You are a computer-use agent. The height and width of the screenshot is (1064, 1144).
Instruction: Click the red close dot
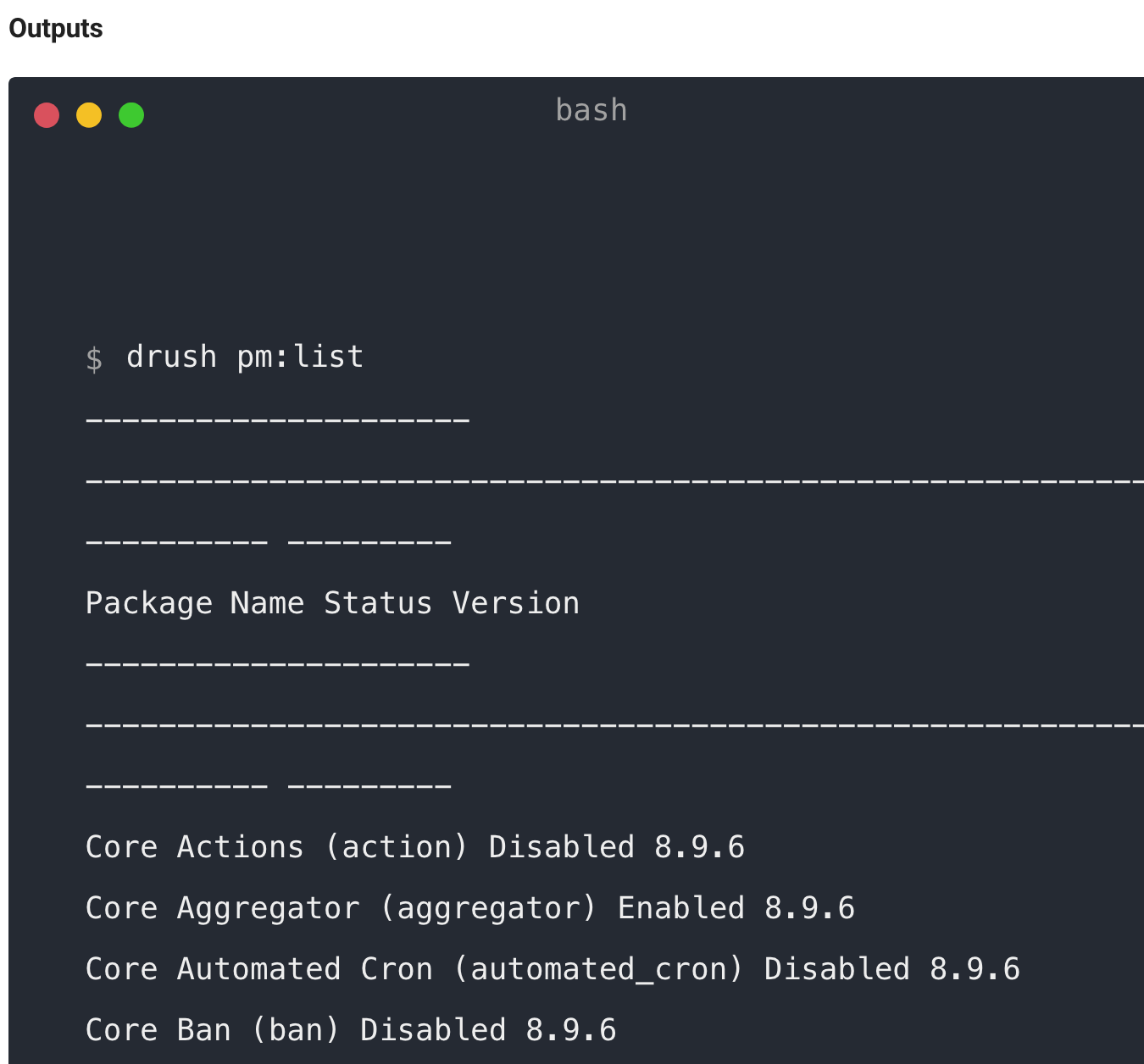[47, 114]
